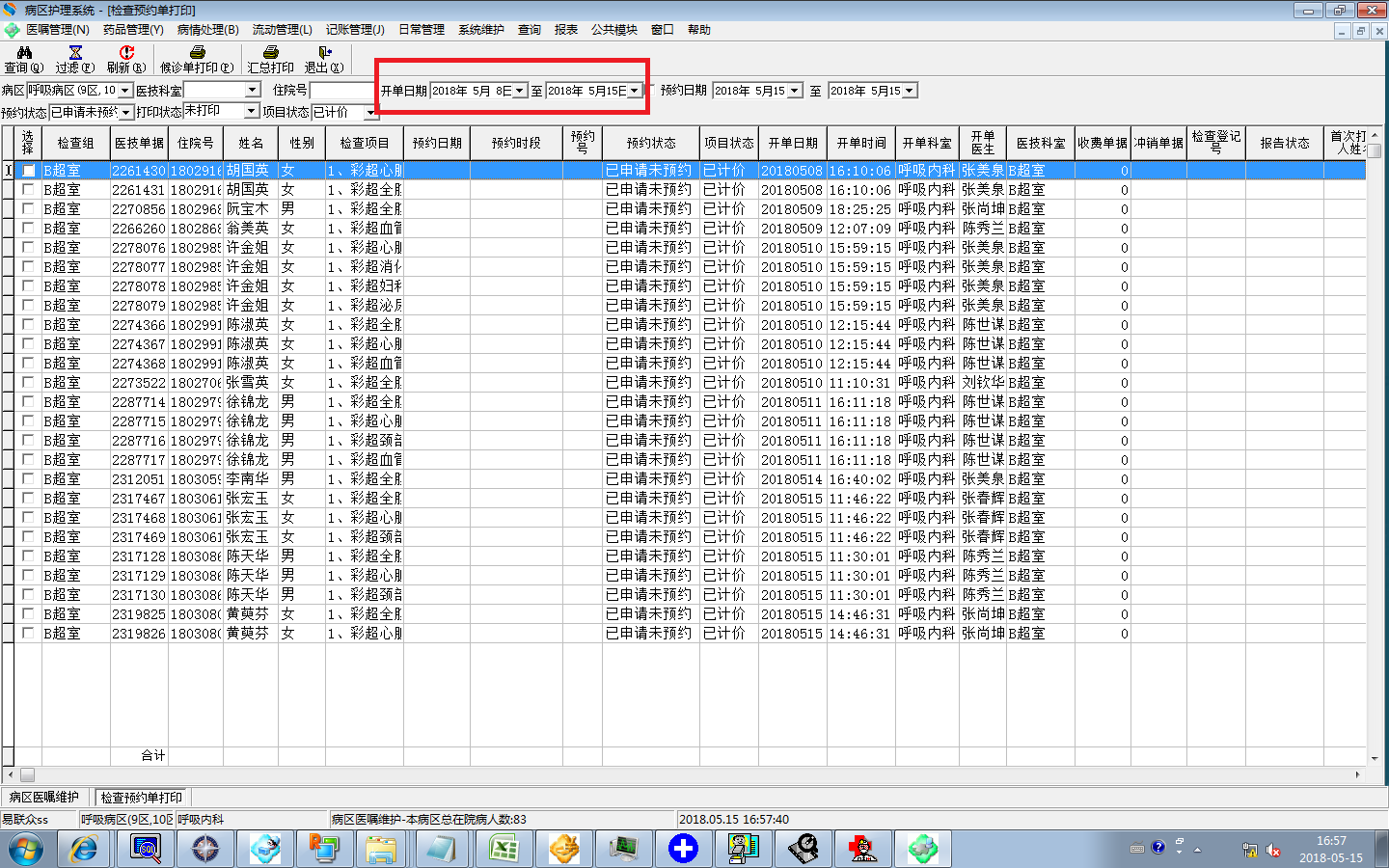Open the SQL magnifier app on taskbar
This screenshot has width=1389, height=868.
coord(146,849)
